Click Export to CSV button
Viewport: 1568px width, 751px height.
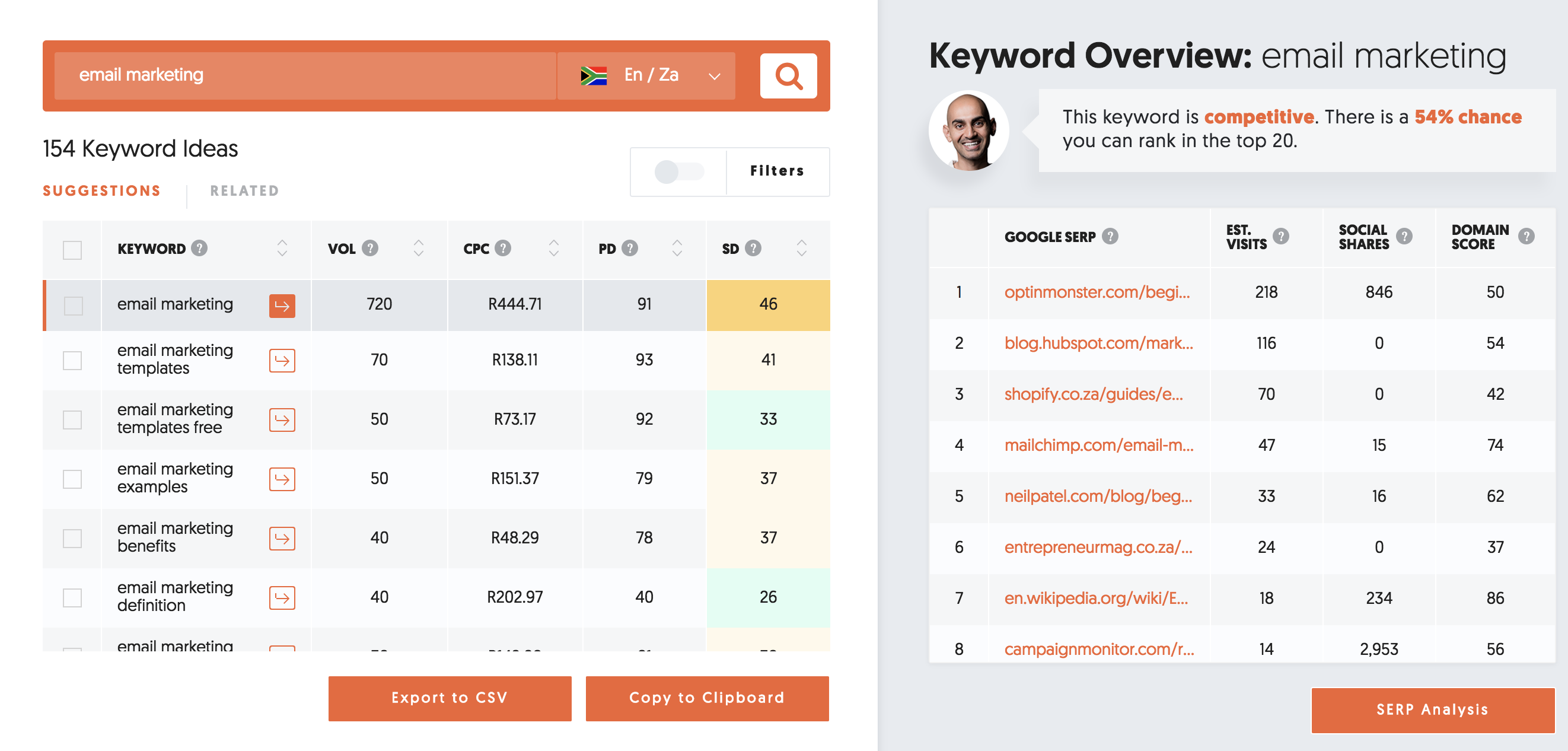[450, 698]
